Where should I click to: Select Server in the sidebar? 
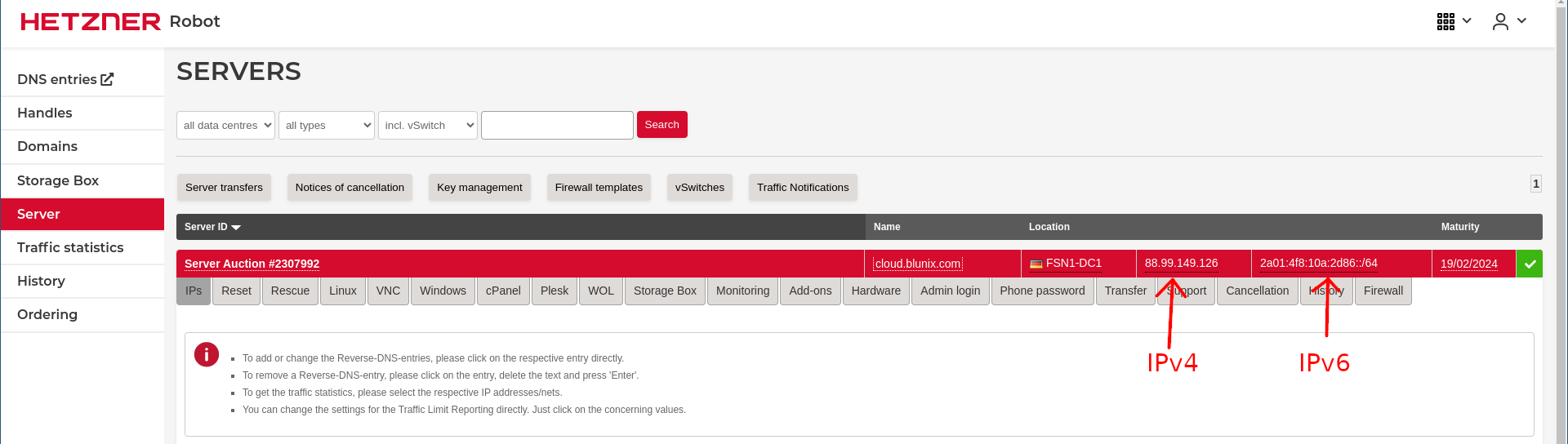click(82, 214)
